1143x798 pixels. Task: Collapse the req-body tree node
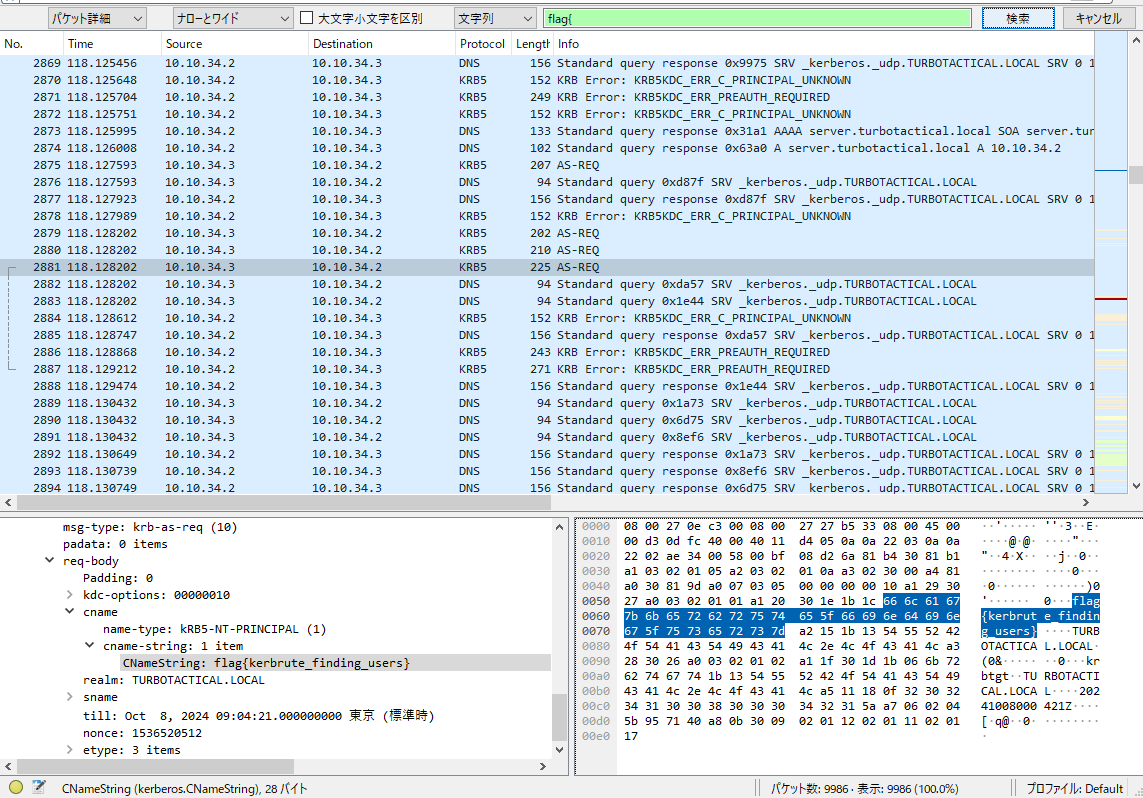pos(50,560)
